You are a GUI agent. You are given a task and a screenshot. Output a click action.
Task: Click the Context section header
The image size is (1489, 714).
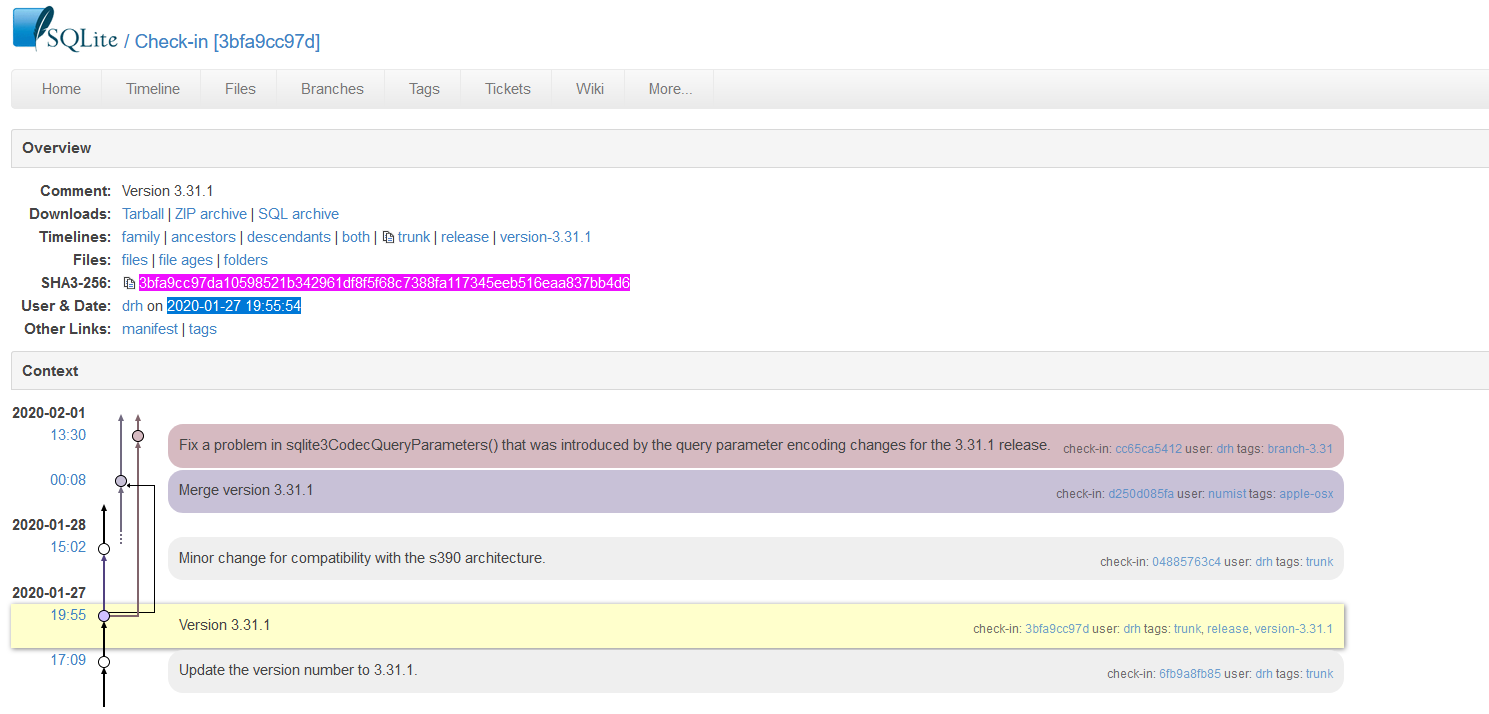750,371
